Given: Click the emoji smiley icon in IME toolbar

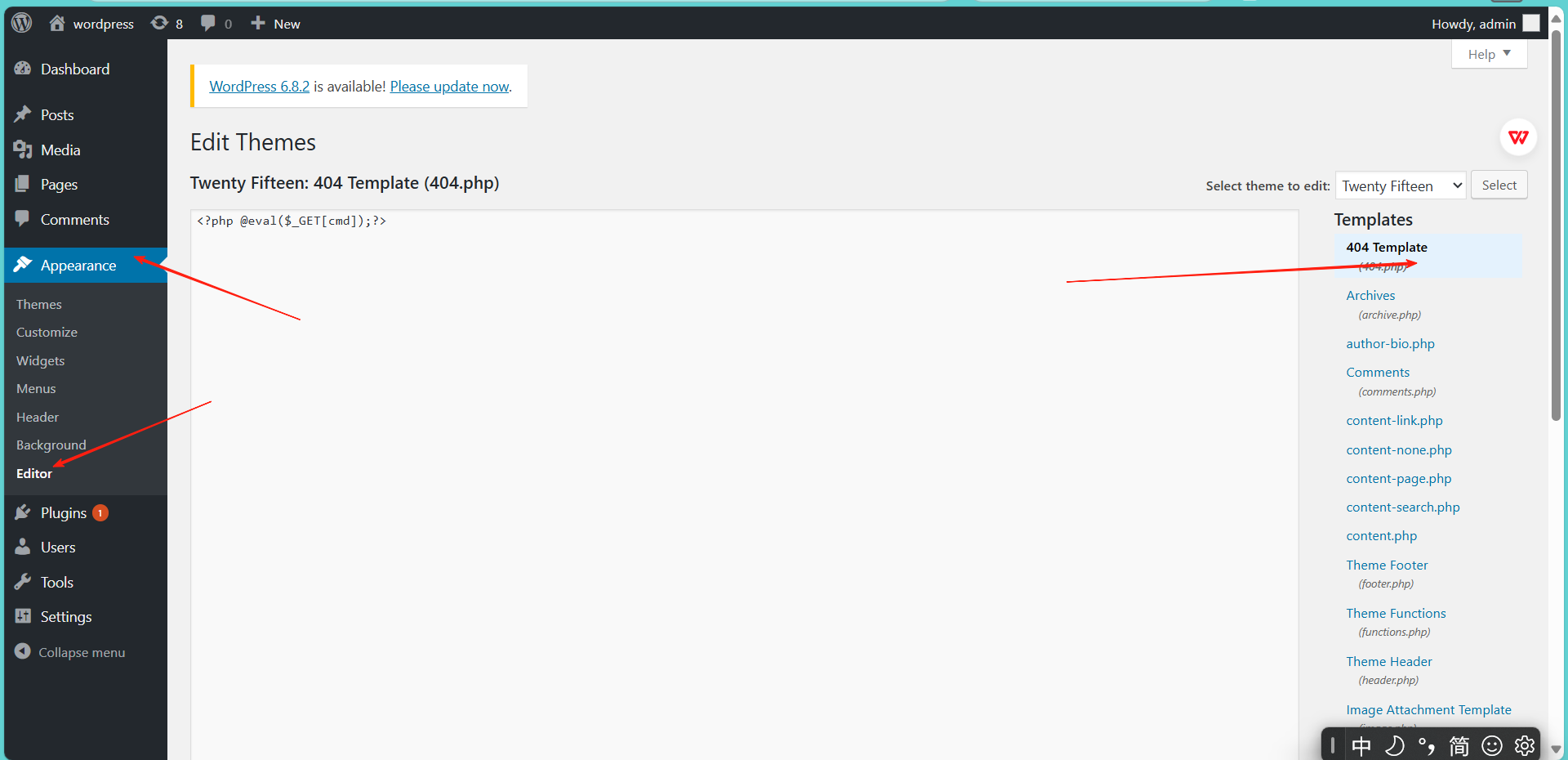Looking at the screenshot, I should tap(1492, 745).
